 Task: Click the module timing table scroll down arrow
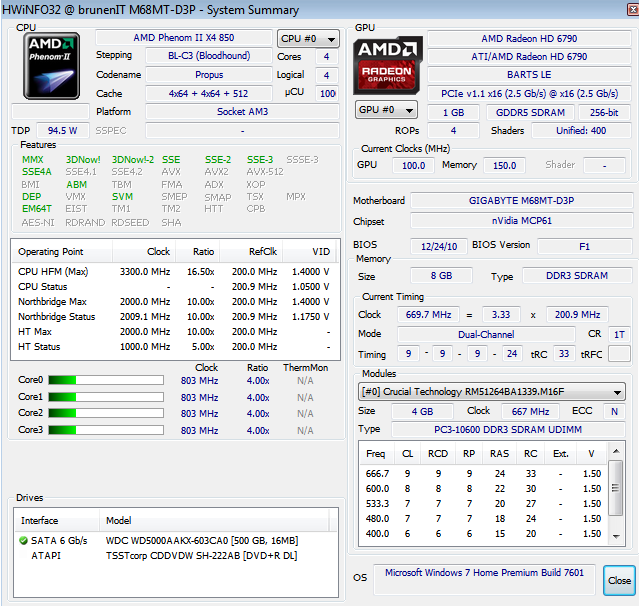coord(616,536)
